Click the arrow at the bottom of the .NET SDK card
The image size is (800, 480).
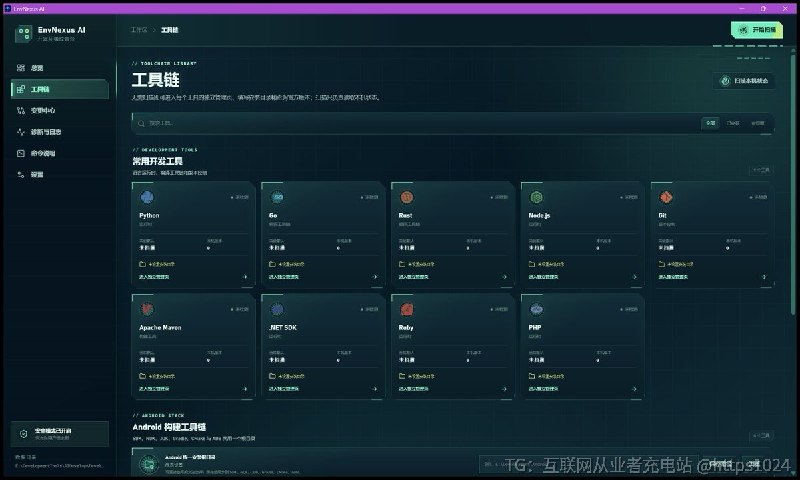(374, 389)
